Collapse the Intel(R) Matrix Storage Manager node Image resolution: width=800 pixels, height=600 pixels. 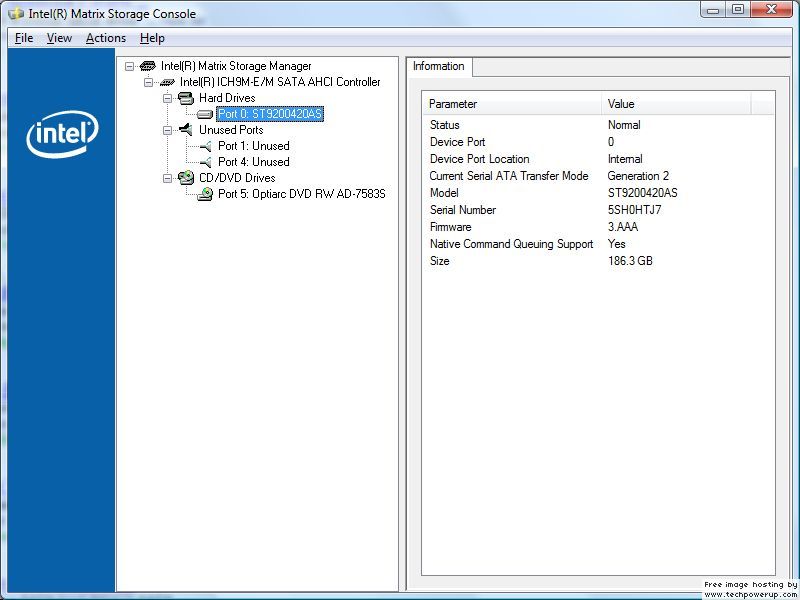130,66
